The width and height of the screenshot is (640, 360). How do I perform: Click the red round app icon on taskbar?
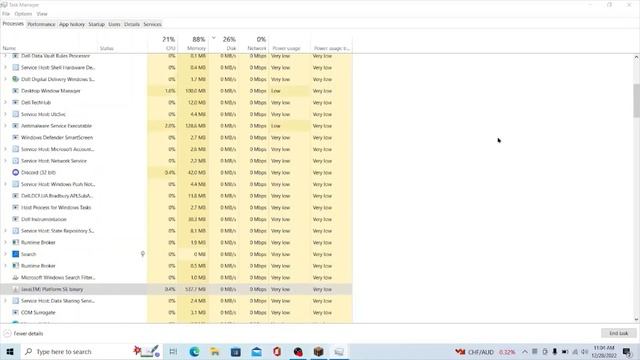pos(298,351)
